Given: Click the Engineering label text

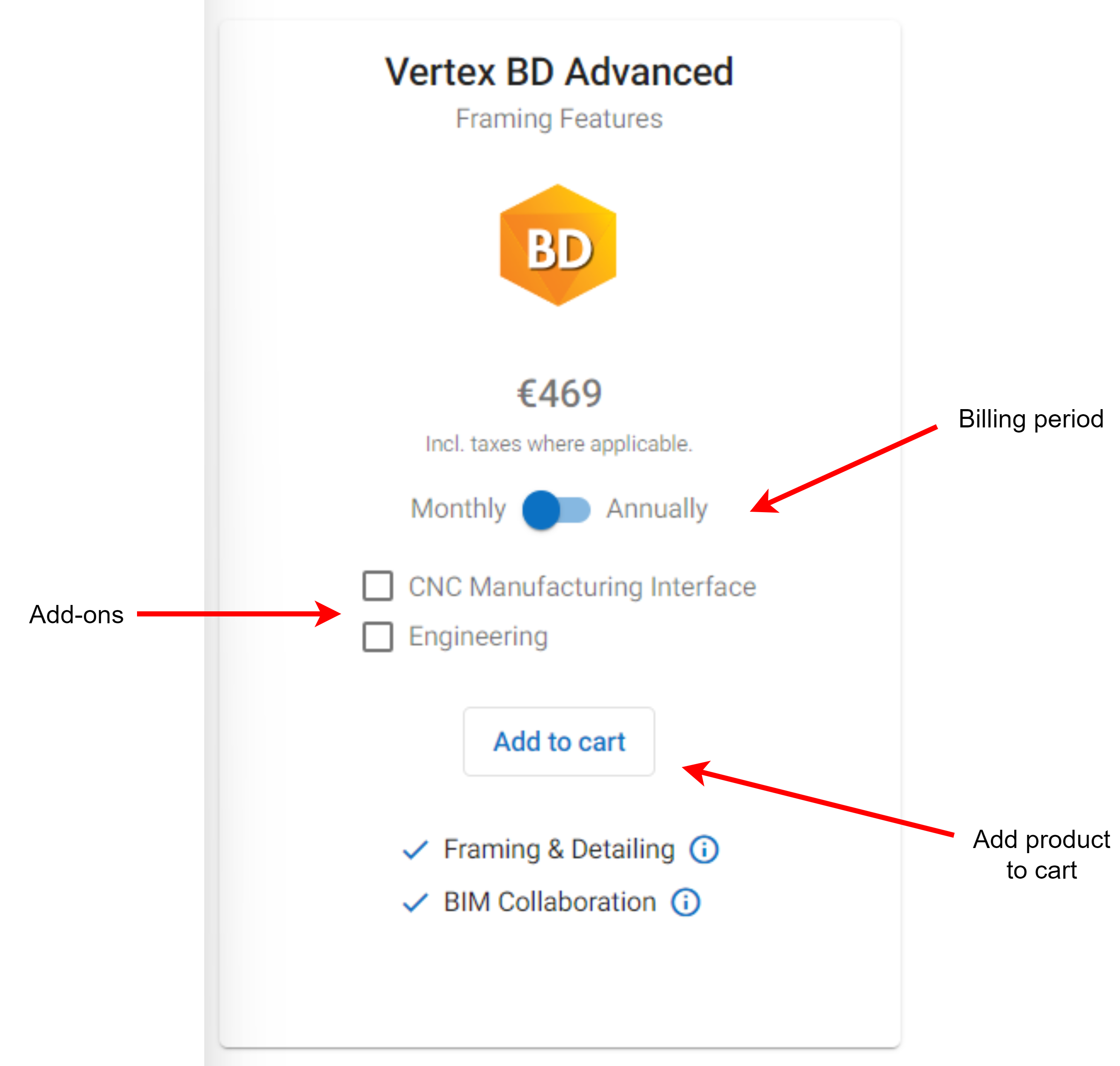Looking at the screenshot, I should 478,636.
